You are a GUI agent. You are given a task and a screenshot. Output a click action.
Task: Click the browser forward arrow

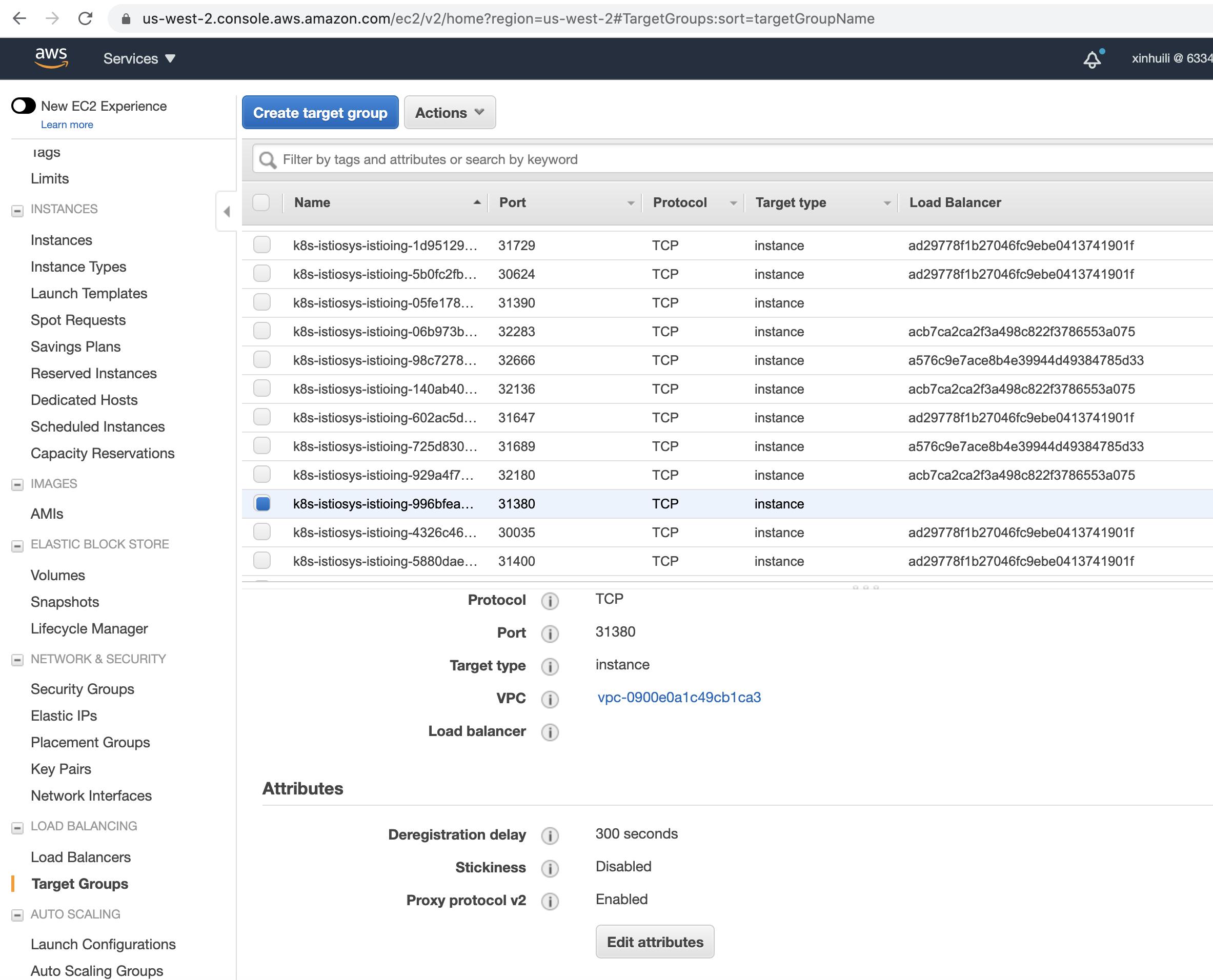(52, 18)
